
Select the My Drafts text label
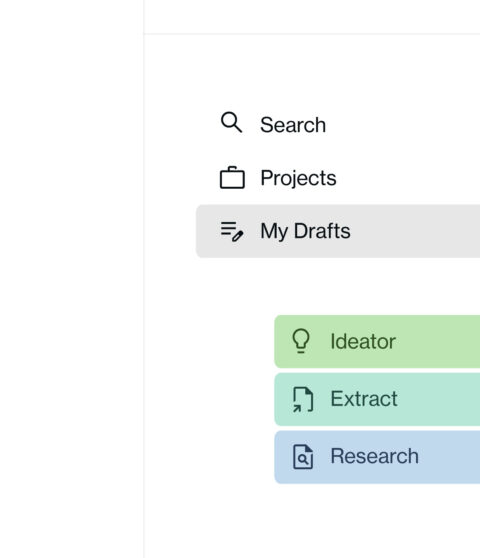pyautogui.click(x=305, y=231)
